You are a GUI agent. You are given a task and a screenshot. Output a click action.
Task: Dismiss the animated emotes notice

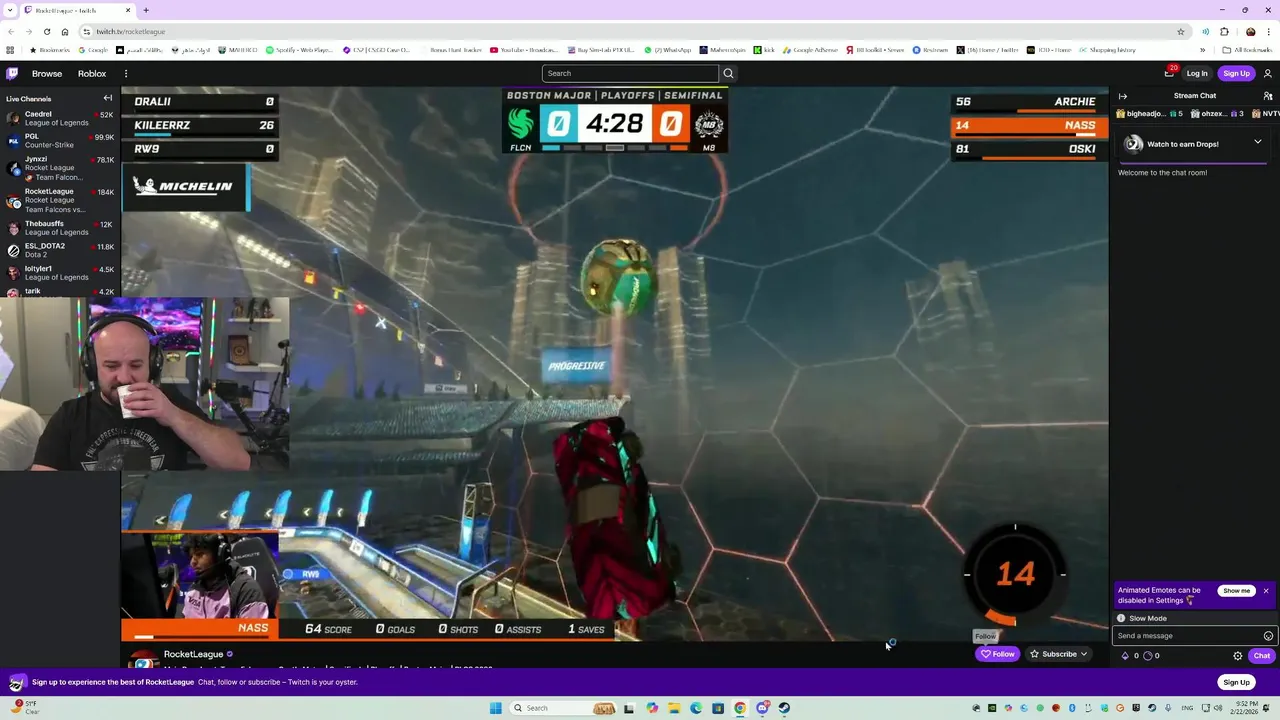pos(1266,591)
